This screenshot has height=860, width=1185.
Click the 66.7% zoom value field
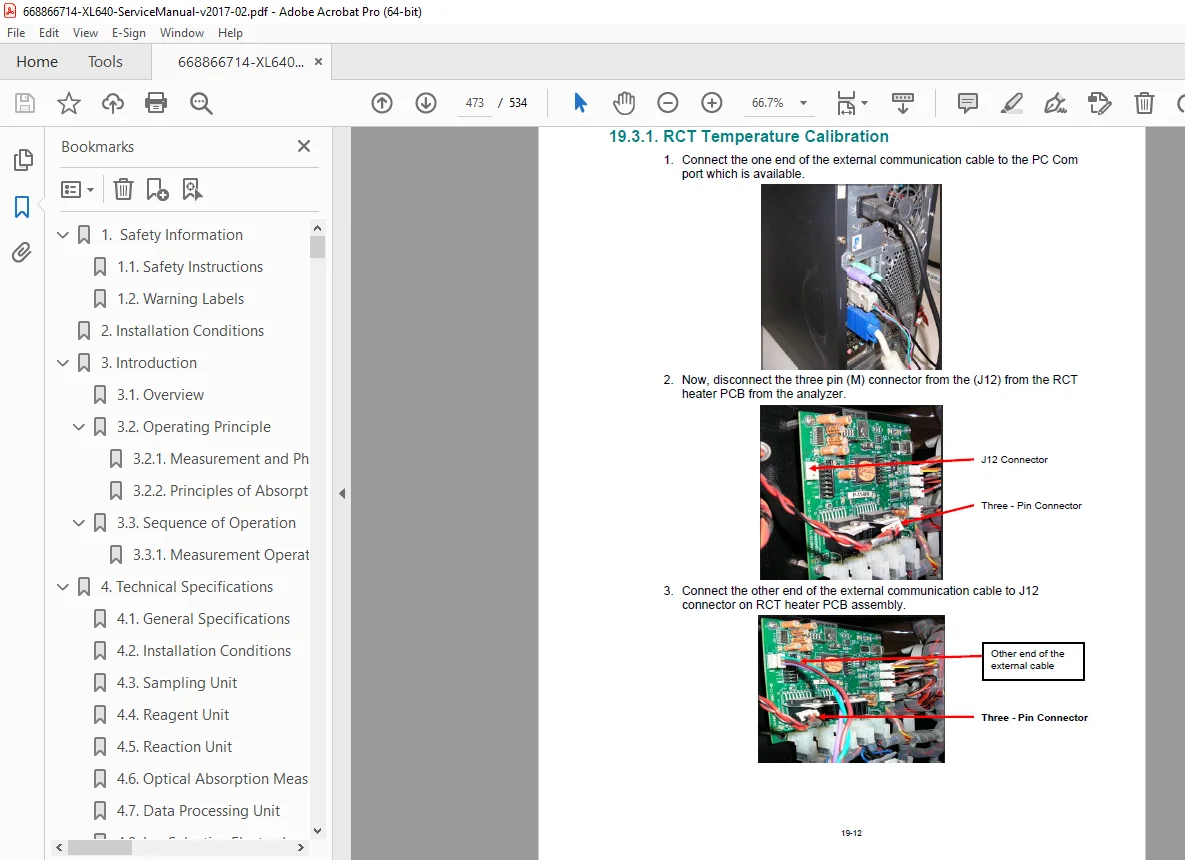click(767, 103)
